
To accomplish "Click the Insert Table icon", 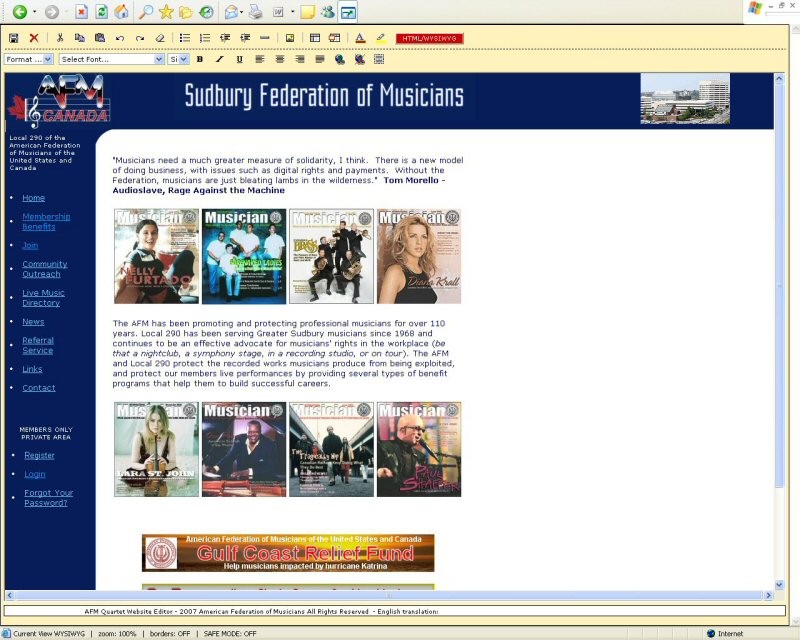I will pyautogui.click(x=315, y=38).
